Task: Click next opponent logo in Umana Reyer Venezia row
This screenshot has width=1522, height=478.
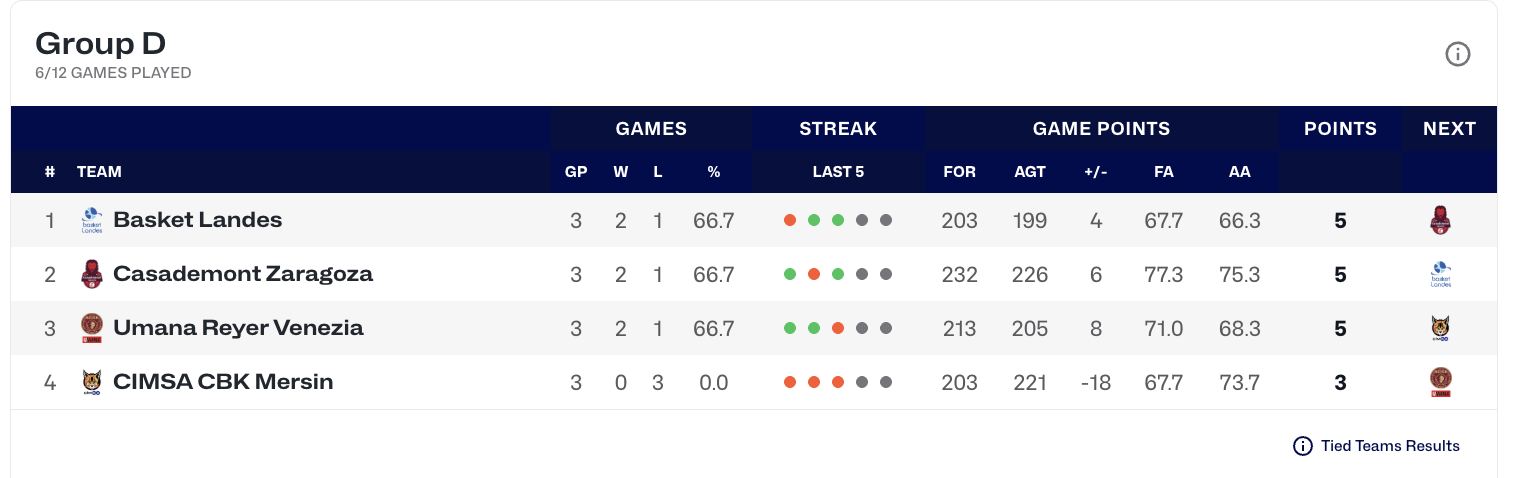Action: point(1441,328)
